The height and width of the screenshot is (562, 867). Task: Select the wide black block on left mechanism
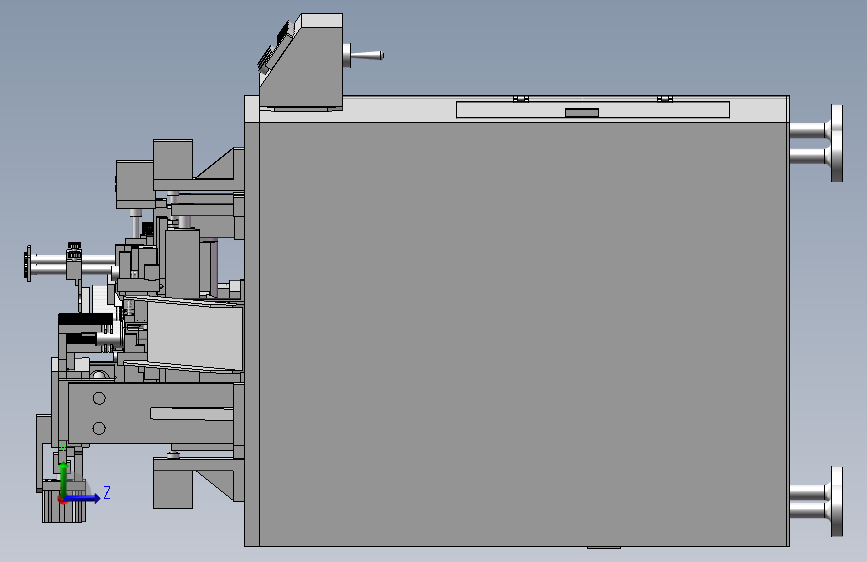[86, 320]
